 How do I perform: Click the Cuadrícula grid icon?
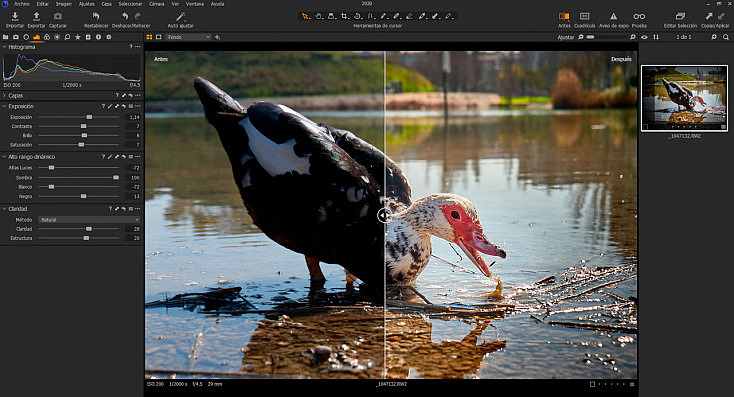(584, 16)
